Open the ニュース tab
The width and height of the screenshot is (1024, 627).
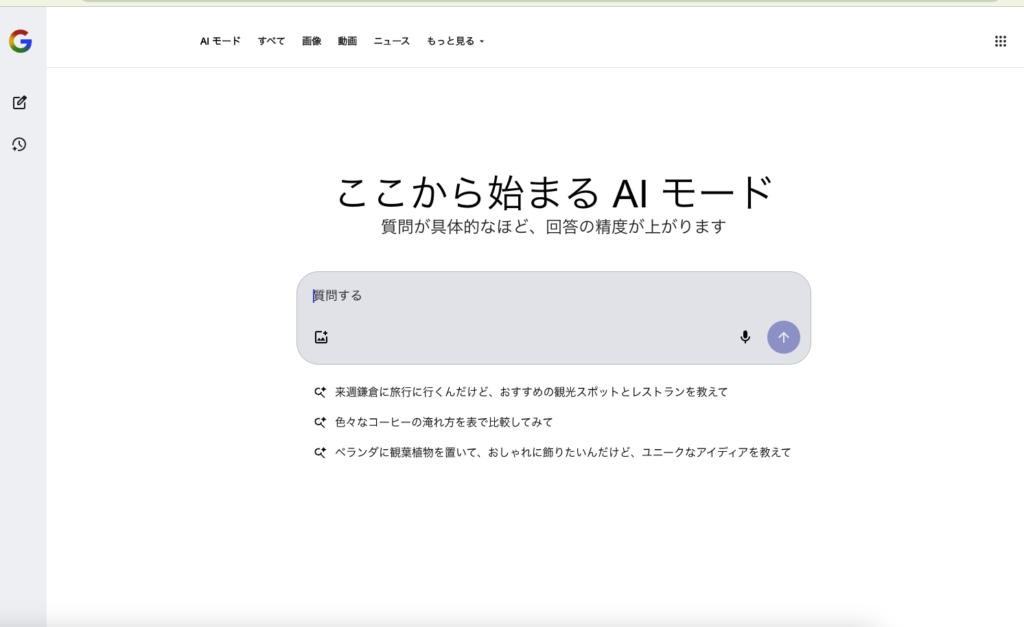(x=391, y=41)
